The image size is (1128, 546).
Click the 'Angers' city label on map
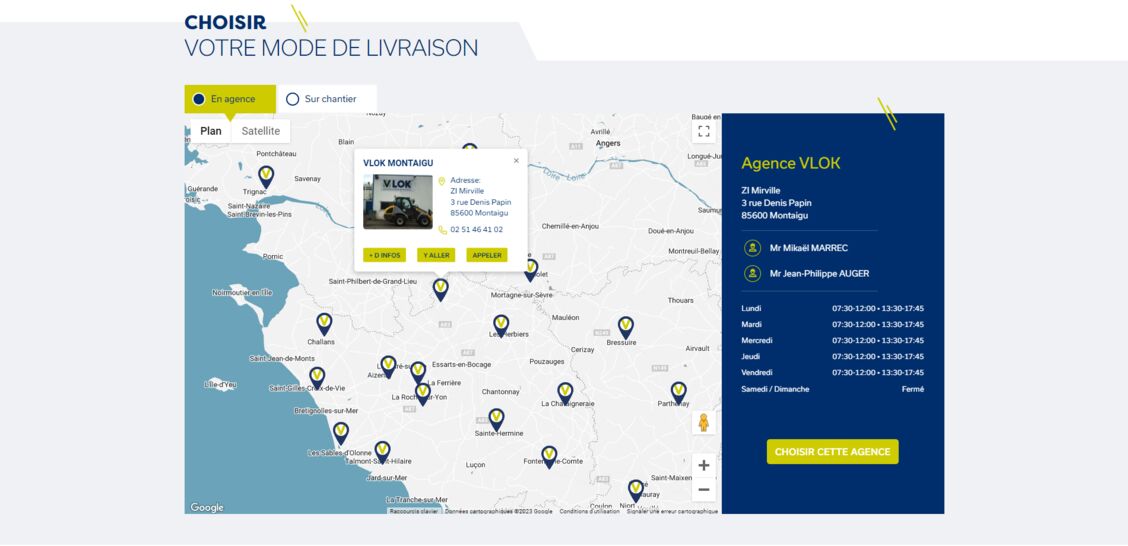608,143
